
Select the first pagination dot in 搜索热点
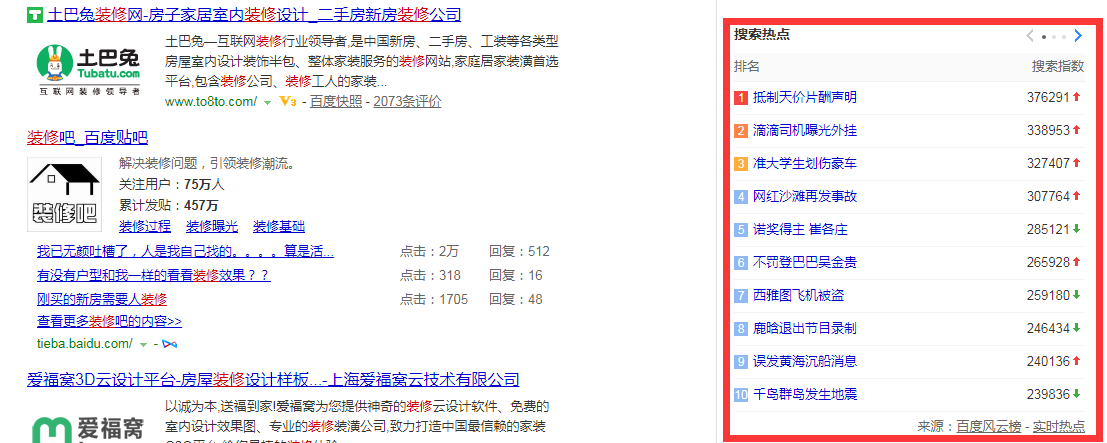coord(1044,36)
